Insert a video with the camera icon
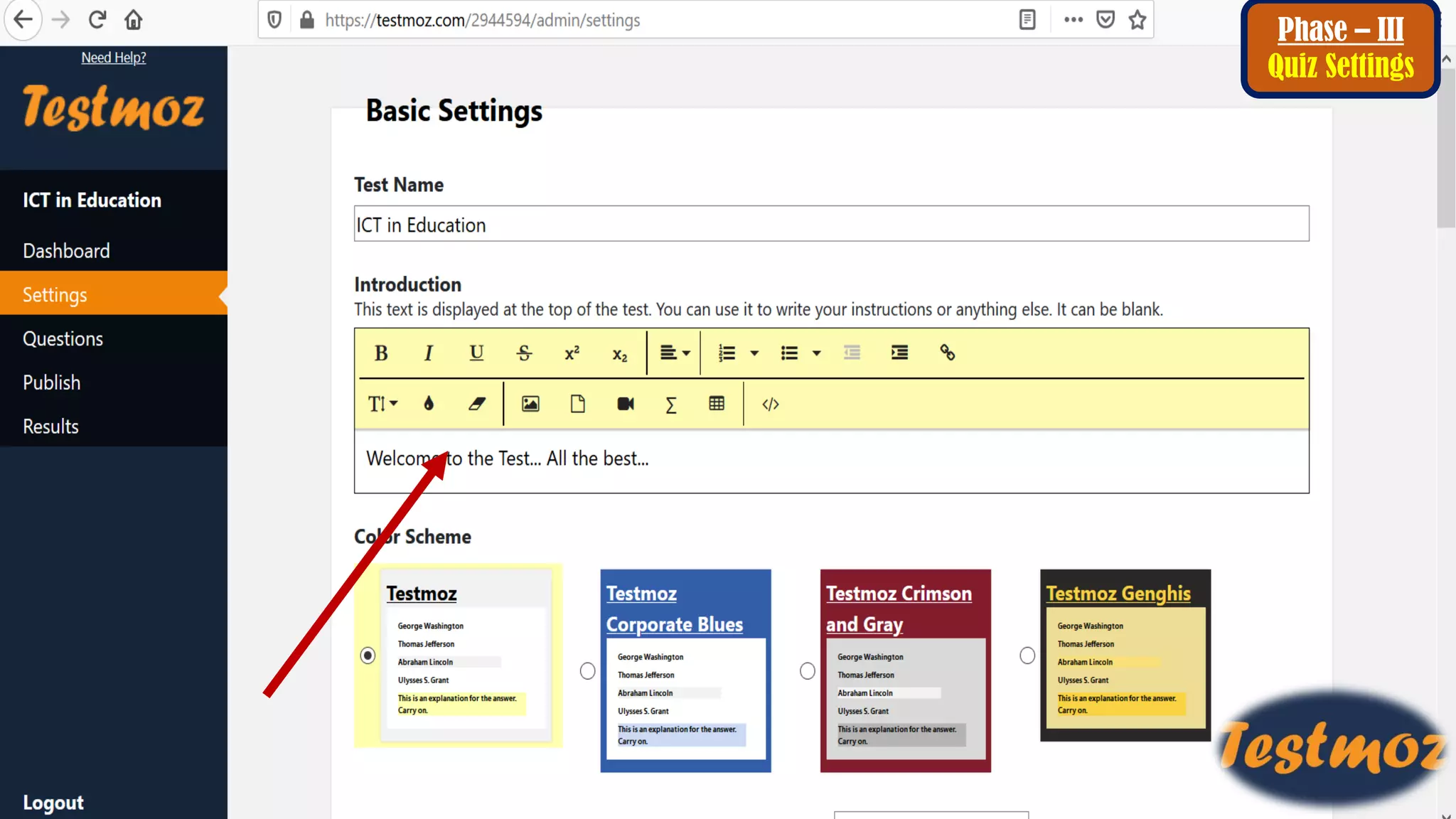 coord(626,404)
